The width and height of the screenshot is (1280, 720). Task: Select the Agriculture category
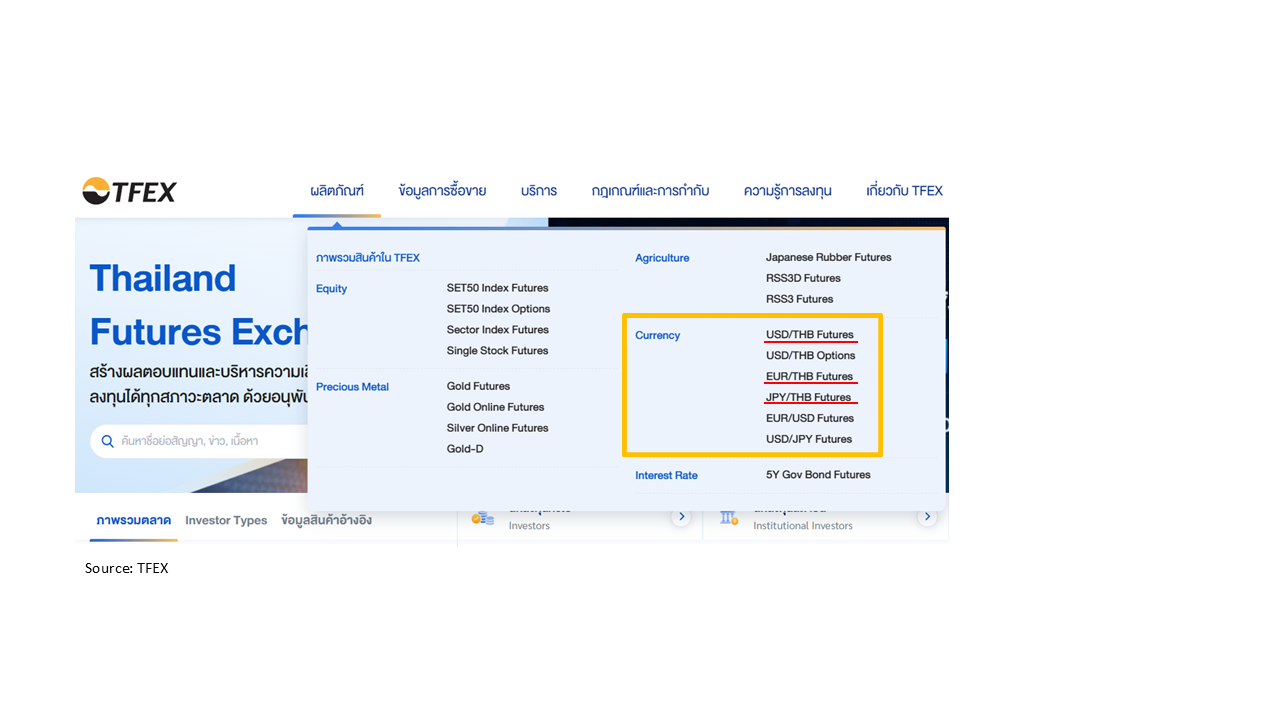pyautogui.click(x=662, y=258)
